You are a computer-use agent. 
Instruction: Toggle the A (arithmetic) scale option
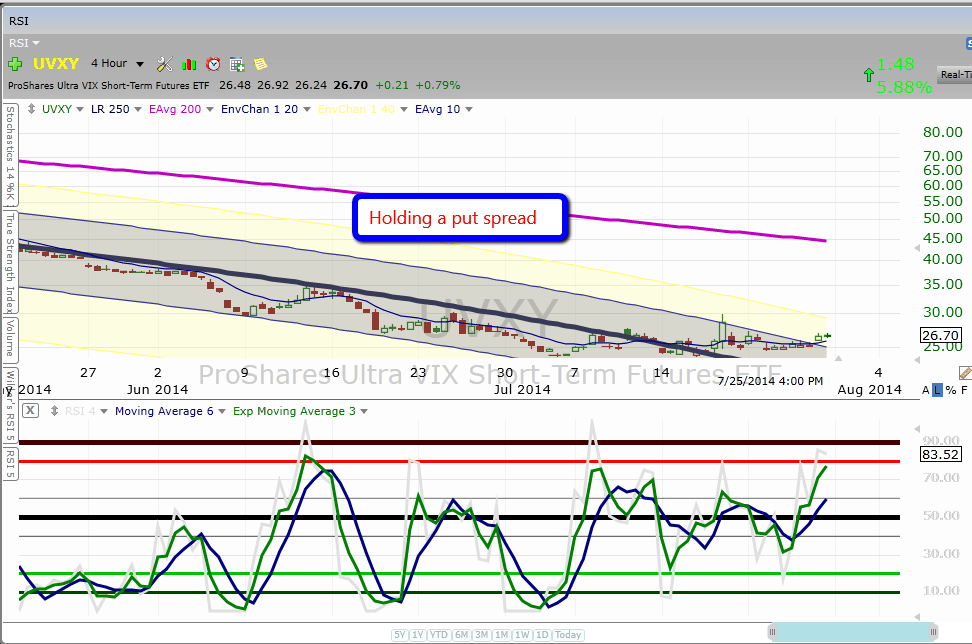pos(926,390)
